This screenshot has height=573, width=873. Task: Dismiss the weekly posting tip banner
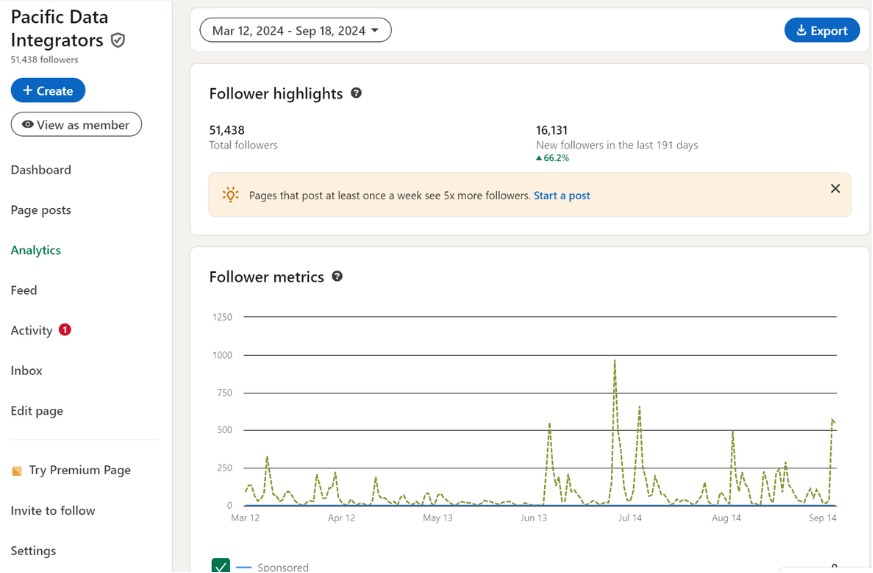pyautogui.click(x=835, y=189)
